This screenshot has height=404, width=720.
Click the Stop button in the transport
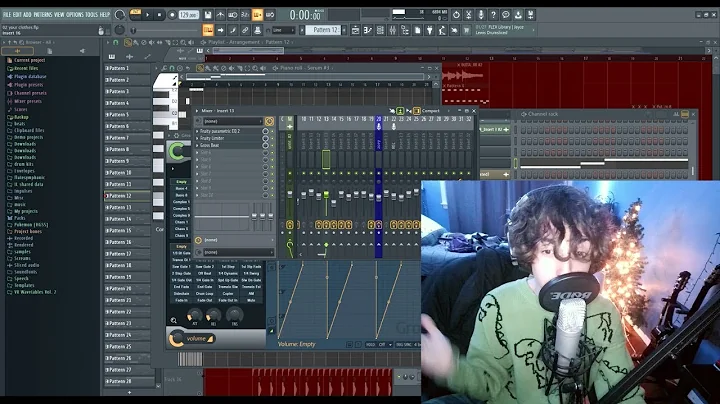159,15
